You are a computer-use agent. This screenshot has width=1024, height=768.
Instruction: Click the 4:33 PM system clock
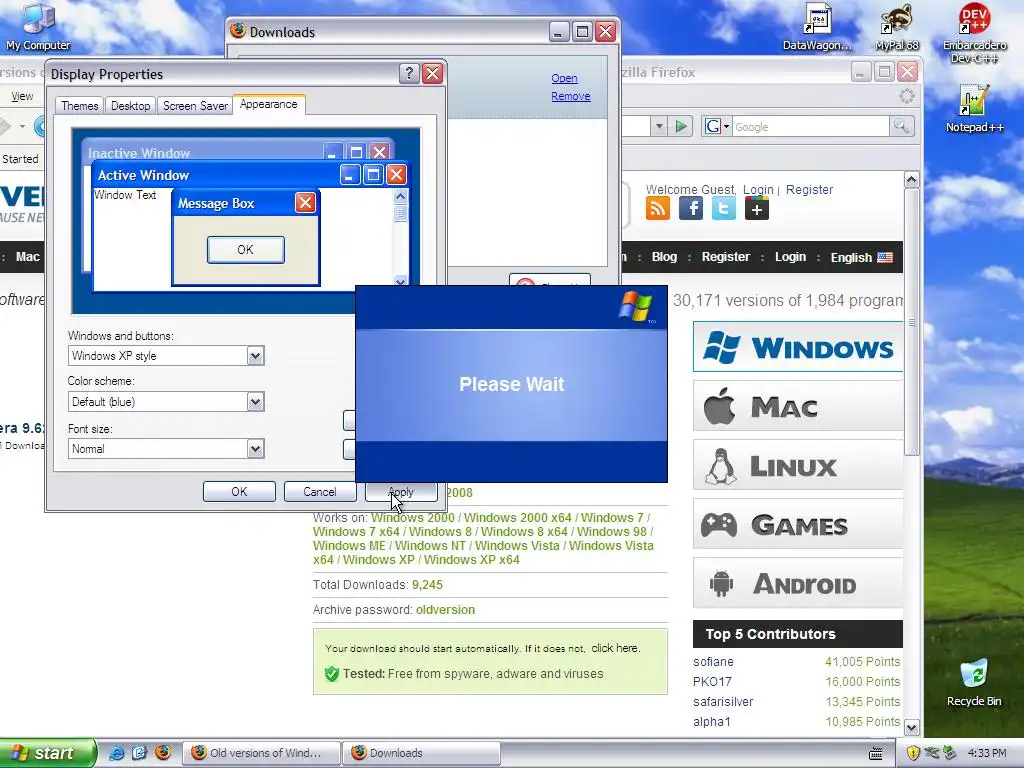987,753
